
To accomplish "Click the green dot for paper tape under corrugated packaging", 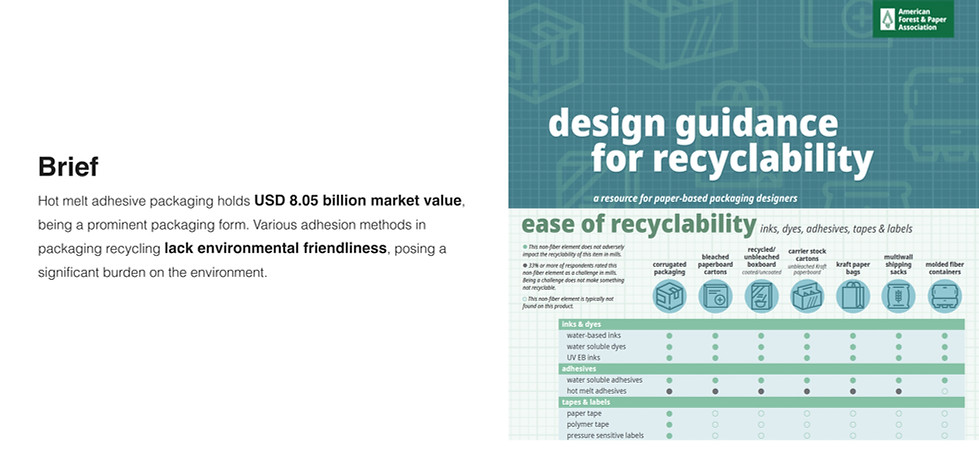I will point(669,413).
